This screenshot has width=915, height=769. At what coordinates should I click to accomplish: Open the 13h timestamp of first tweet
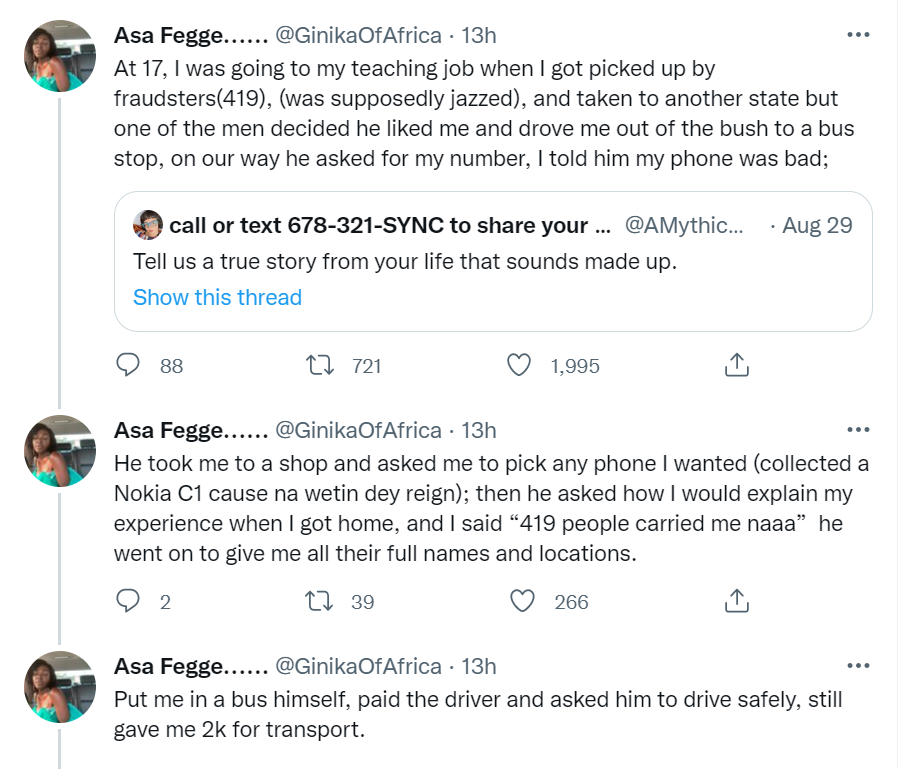point(478,36)
